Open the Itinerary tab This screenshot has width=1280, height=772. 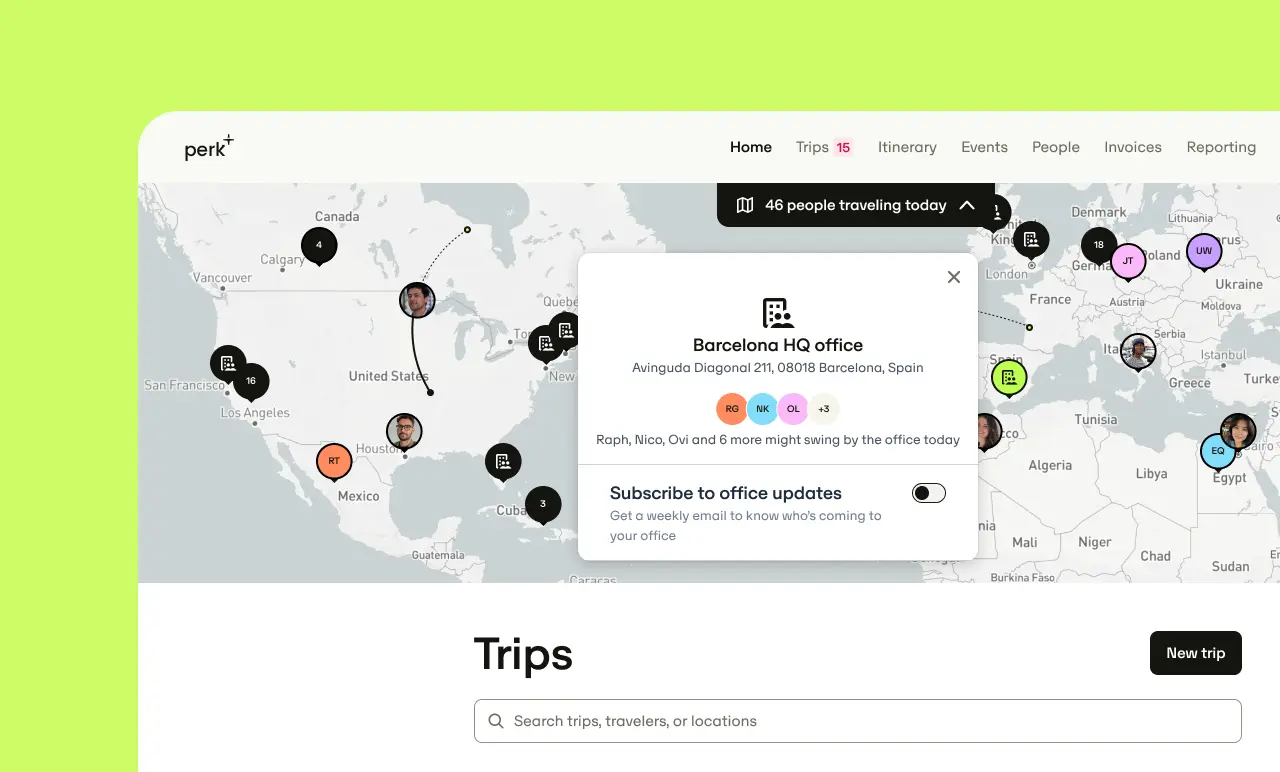click(907, 147)
